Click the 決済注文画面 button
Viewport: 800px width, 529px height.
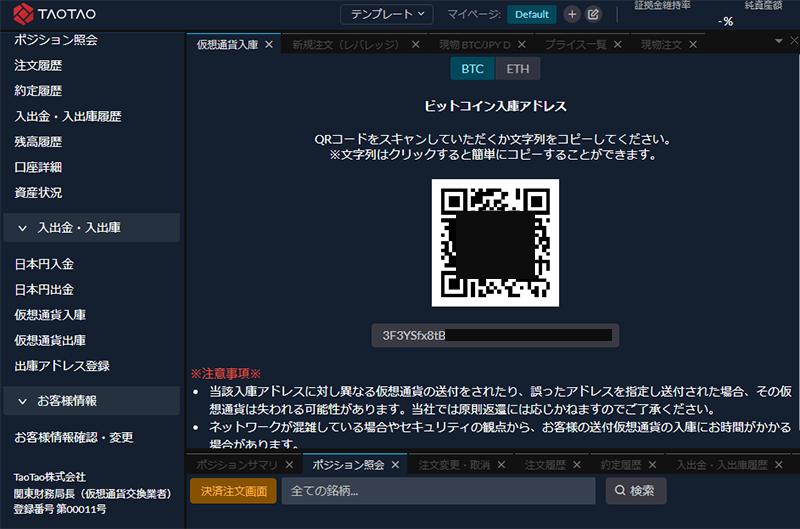coord(234,491)
